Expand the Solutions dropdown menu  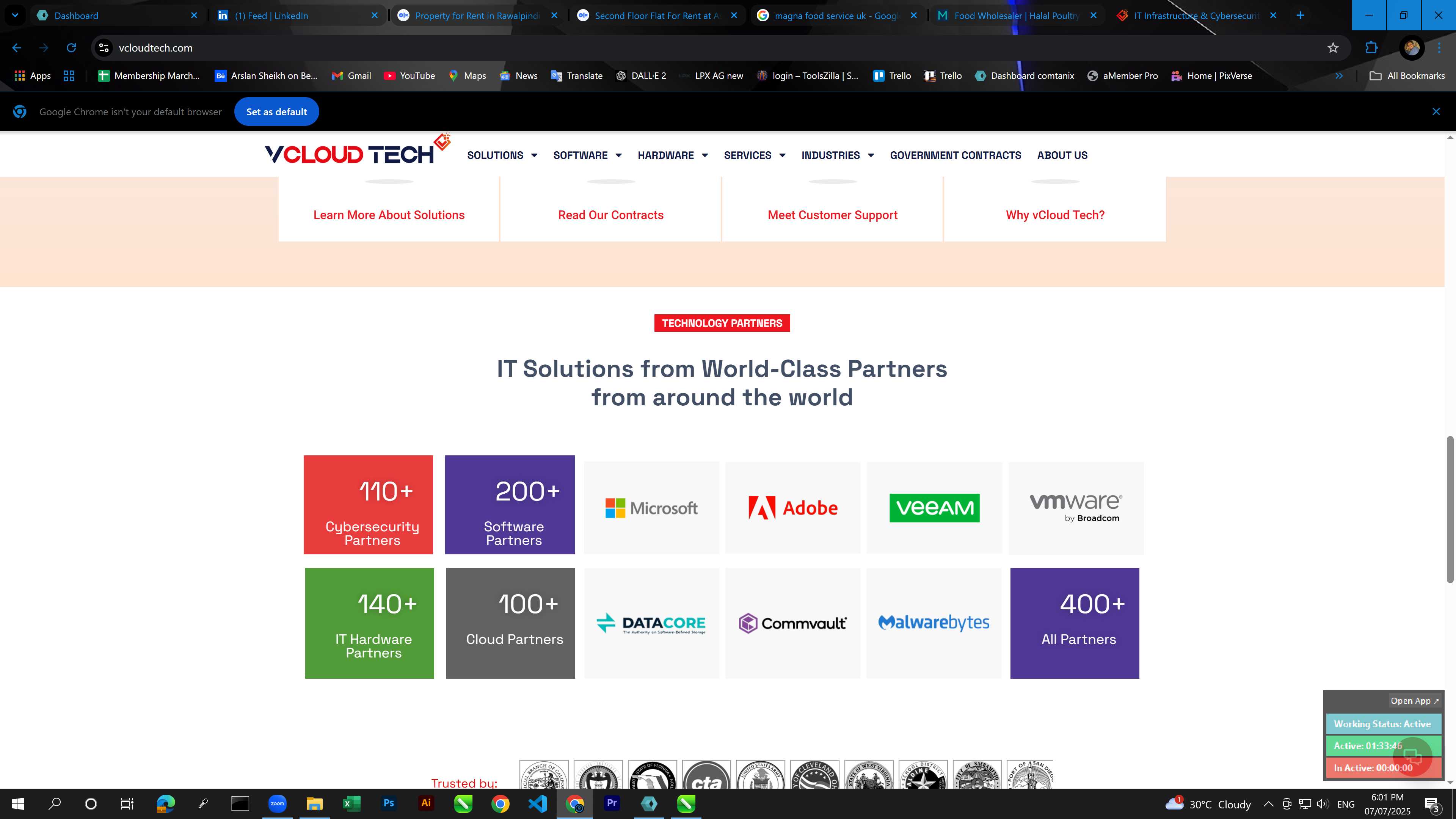point(502,155)
